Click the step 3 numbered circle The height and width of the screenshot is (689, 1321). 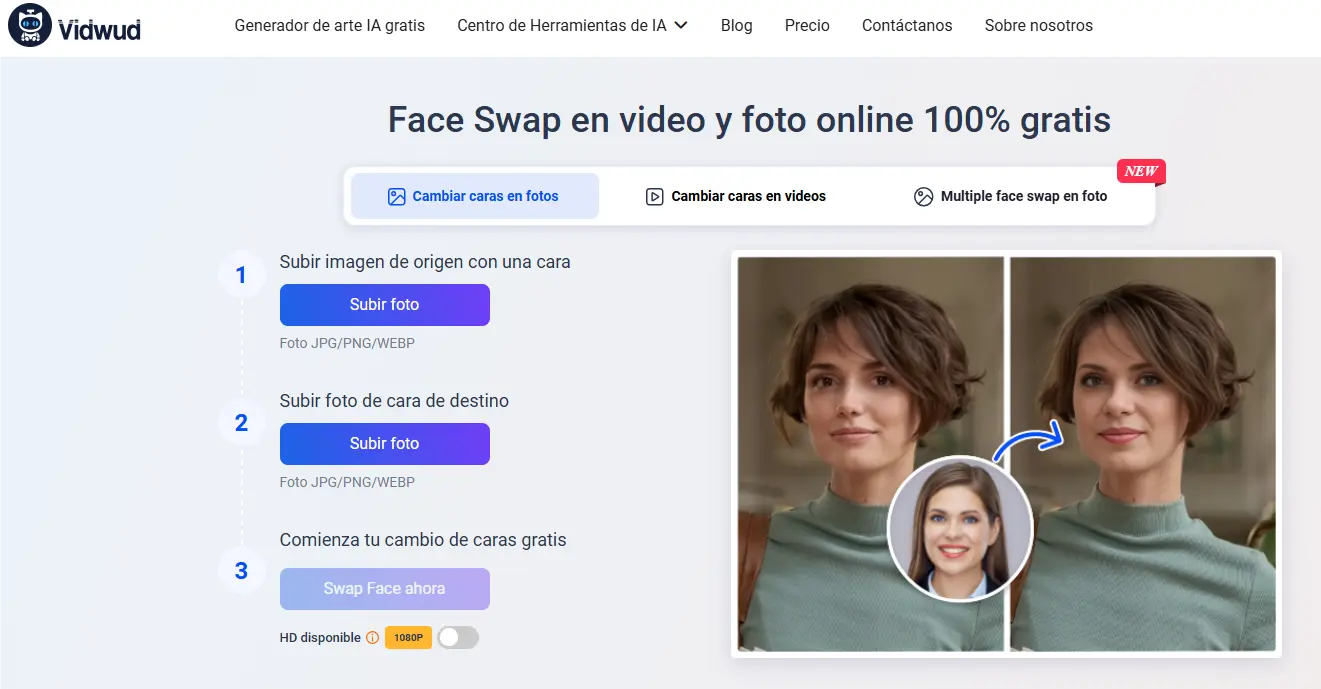coord(241,570)
